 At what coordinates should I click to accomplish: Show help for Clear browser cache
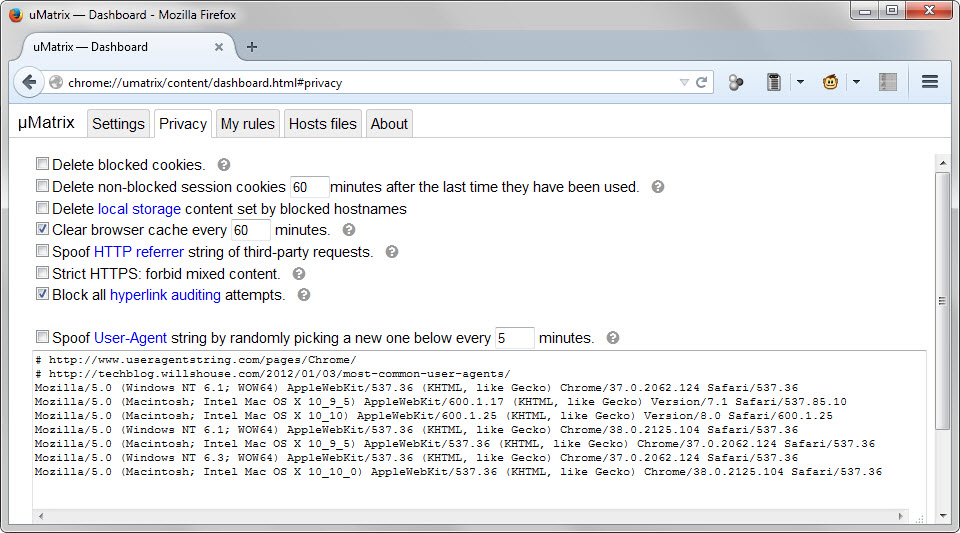tap(348, 229)
